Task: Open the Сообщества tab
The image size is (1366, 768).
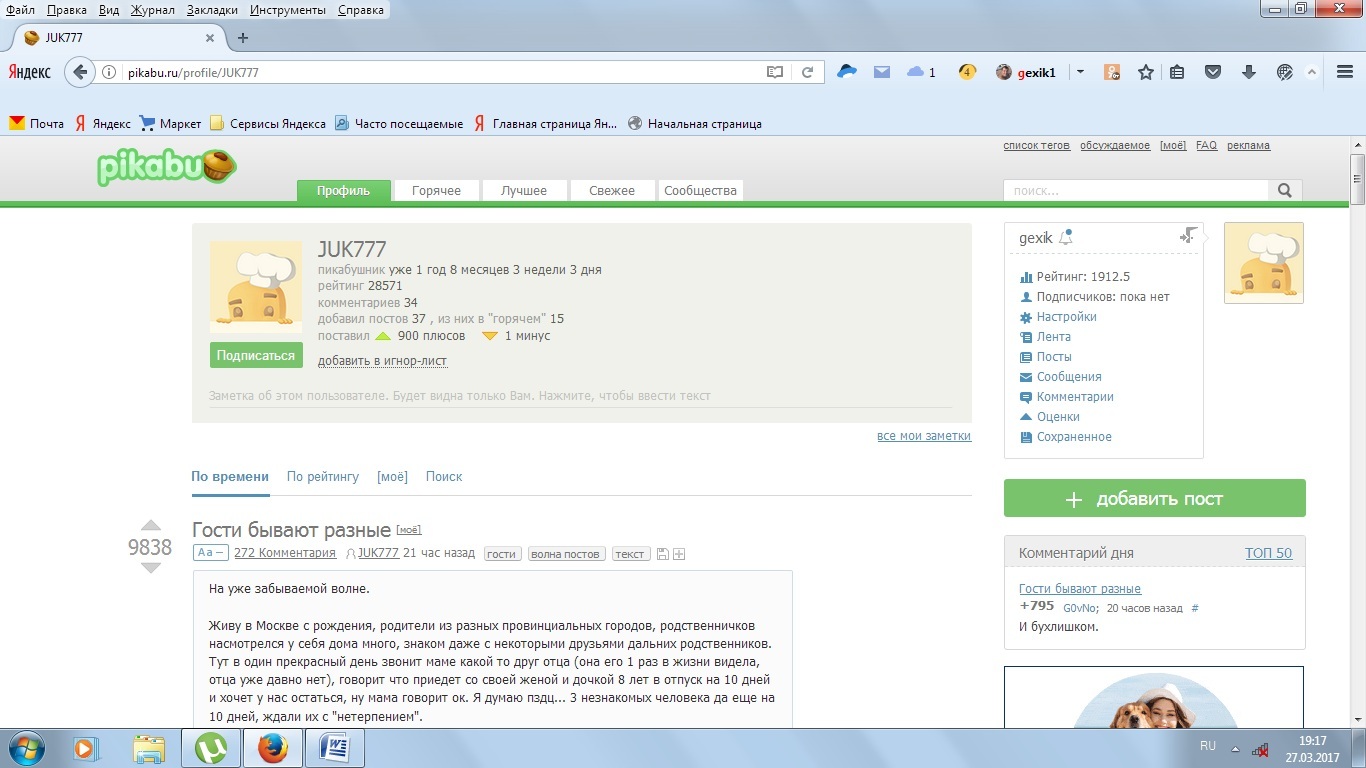Action: (700, 190)
